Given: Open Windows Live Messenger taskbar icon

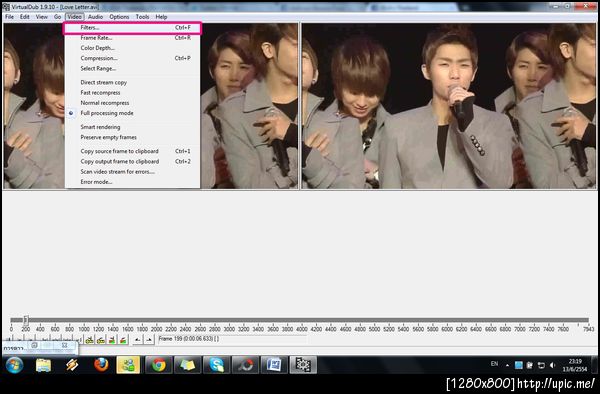Looking at the screenshot, I should click(128, 365).
